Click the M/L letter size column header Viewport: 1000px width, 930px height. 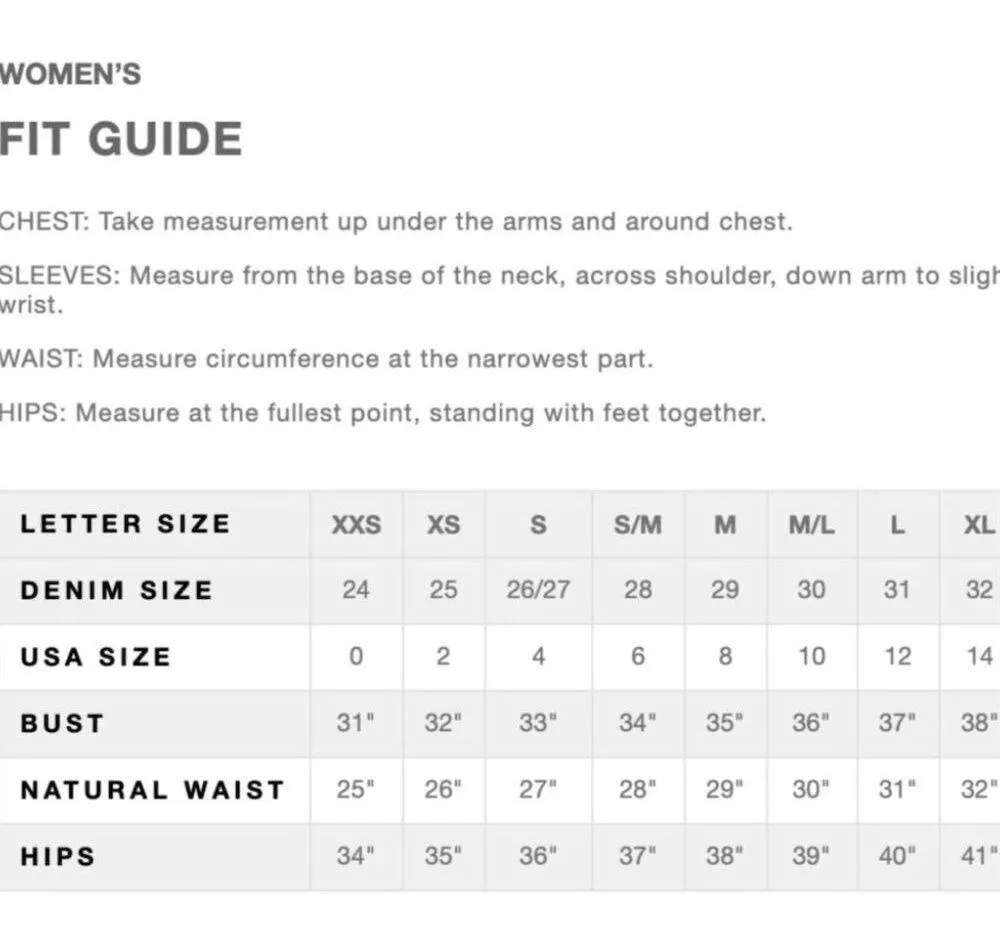pyautogui.click(x=811, y=525)
